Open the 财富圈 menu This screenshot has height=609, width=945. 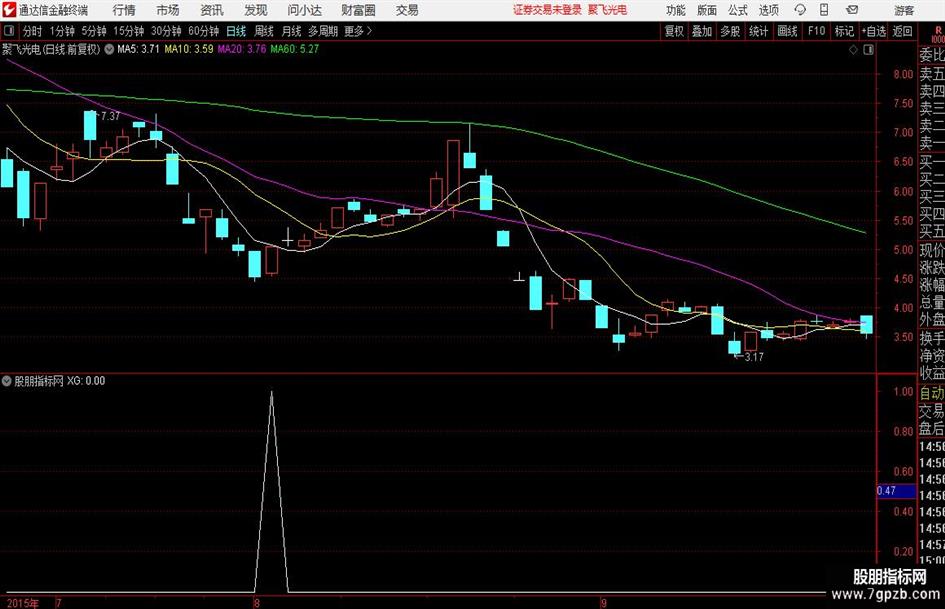[358, 10]
